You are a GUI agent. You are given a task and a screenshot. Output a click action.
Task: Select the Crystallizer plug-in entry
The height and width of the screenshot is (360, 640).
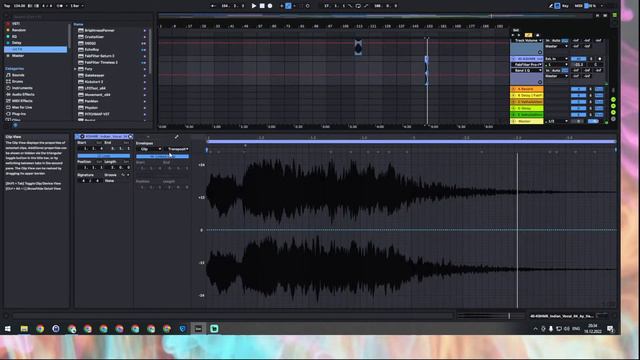tap(94, 37)
